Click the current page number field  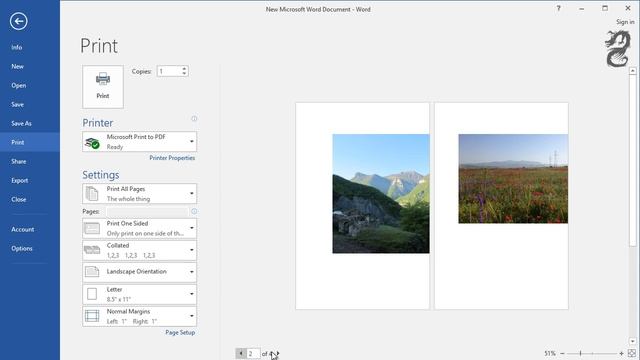253,353
